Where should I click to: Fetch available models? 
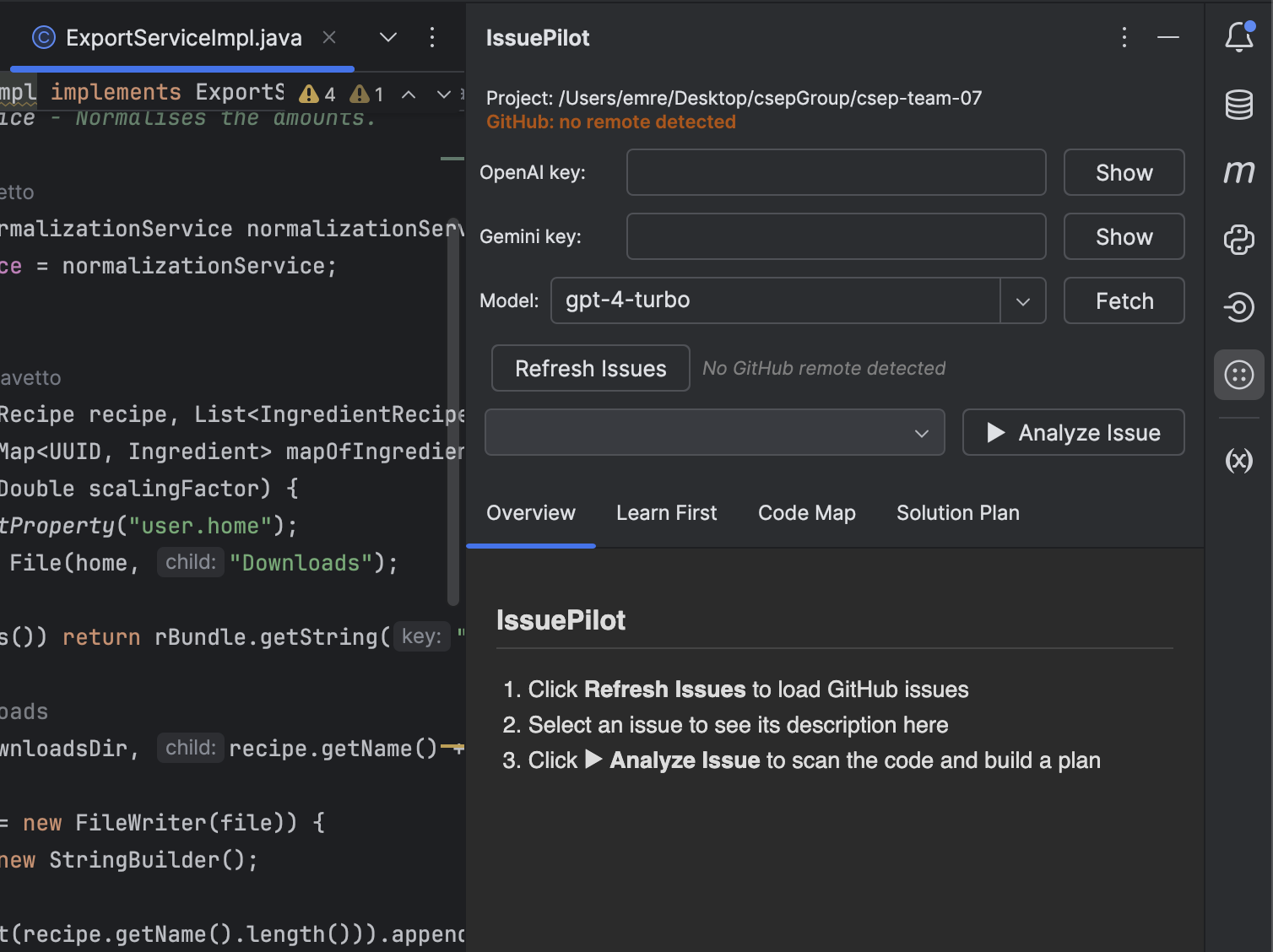point(1124,300)
